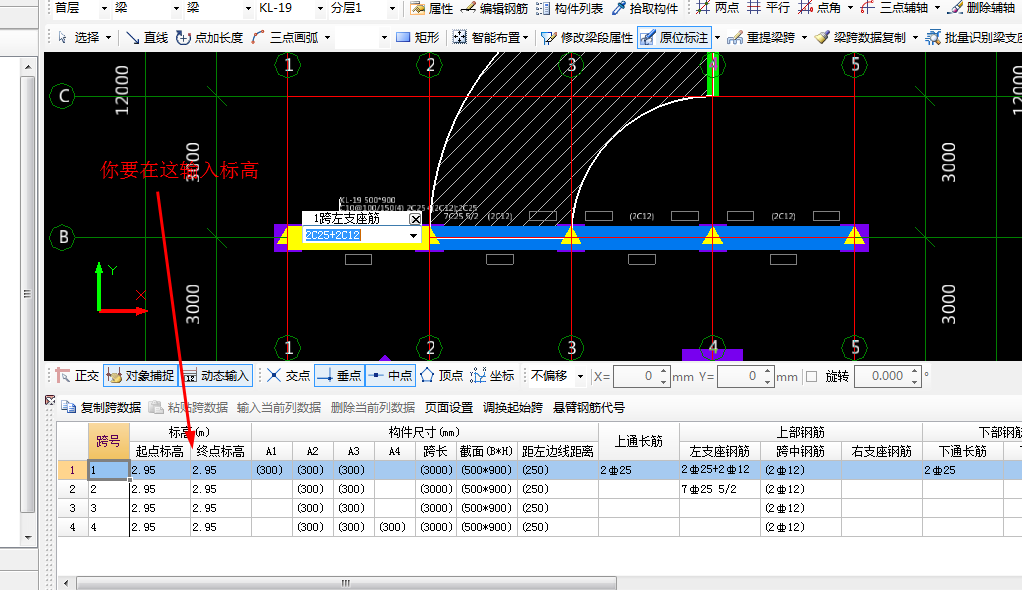Activate 拾取构件 pick component tool
Screen dimensions: 1022x590
645,8
